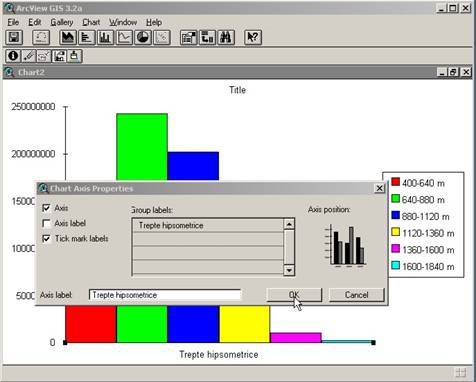
Task: Click the Group labels scroll up arrow
Action: pos(289,224)
